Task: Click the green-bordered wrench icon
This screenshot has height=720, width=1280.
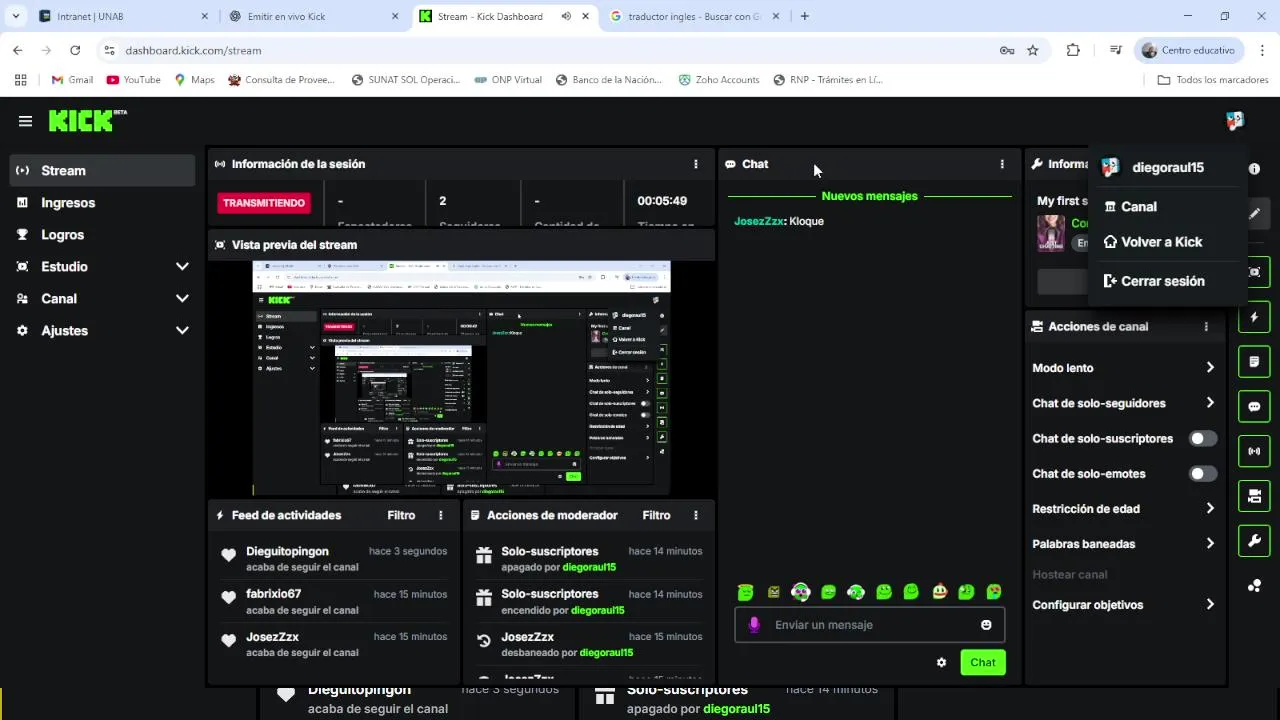Action: [1254, 541]
